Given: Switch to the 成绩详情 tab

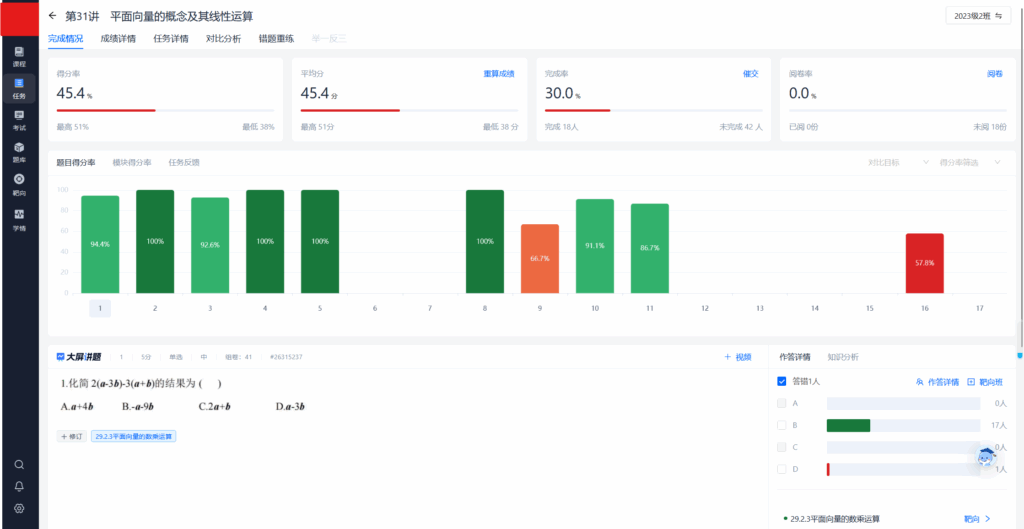Looking at the screenshot, I should (x=118, y=39).
